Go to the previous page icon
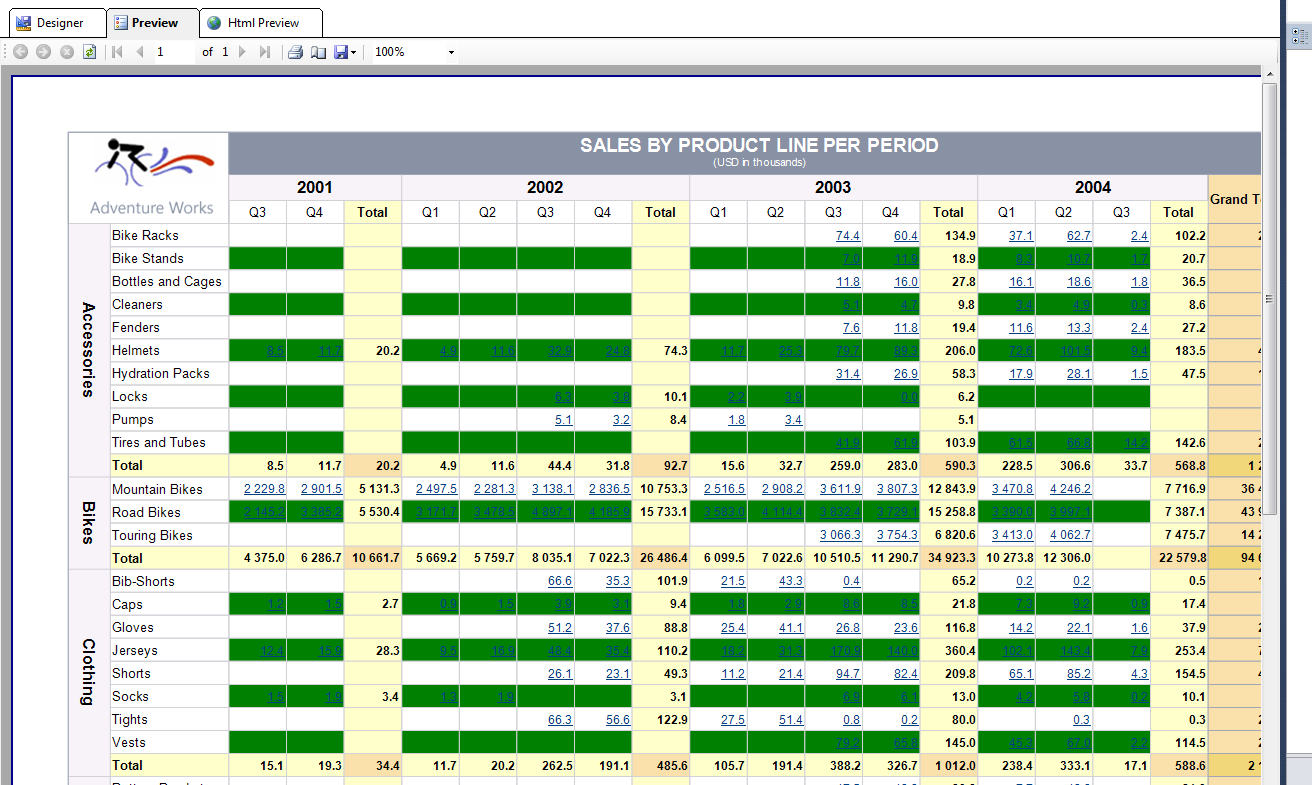Screen dimensions: 1312x785 coord(140,52)
